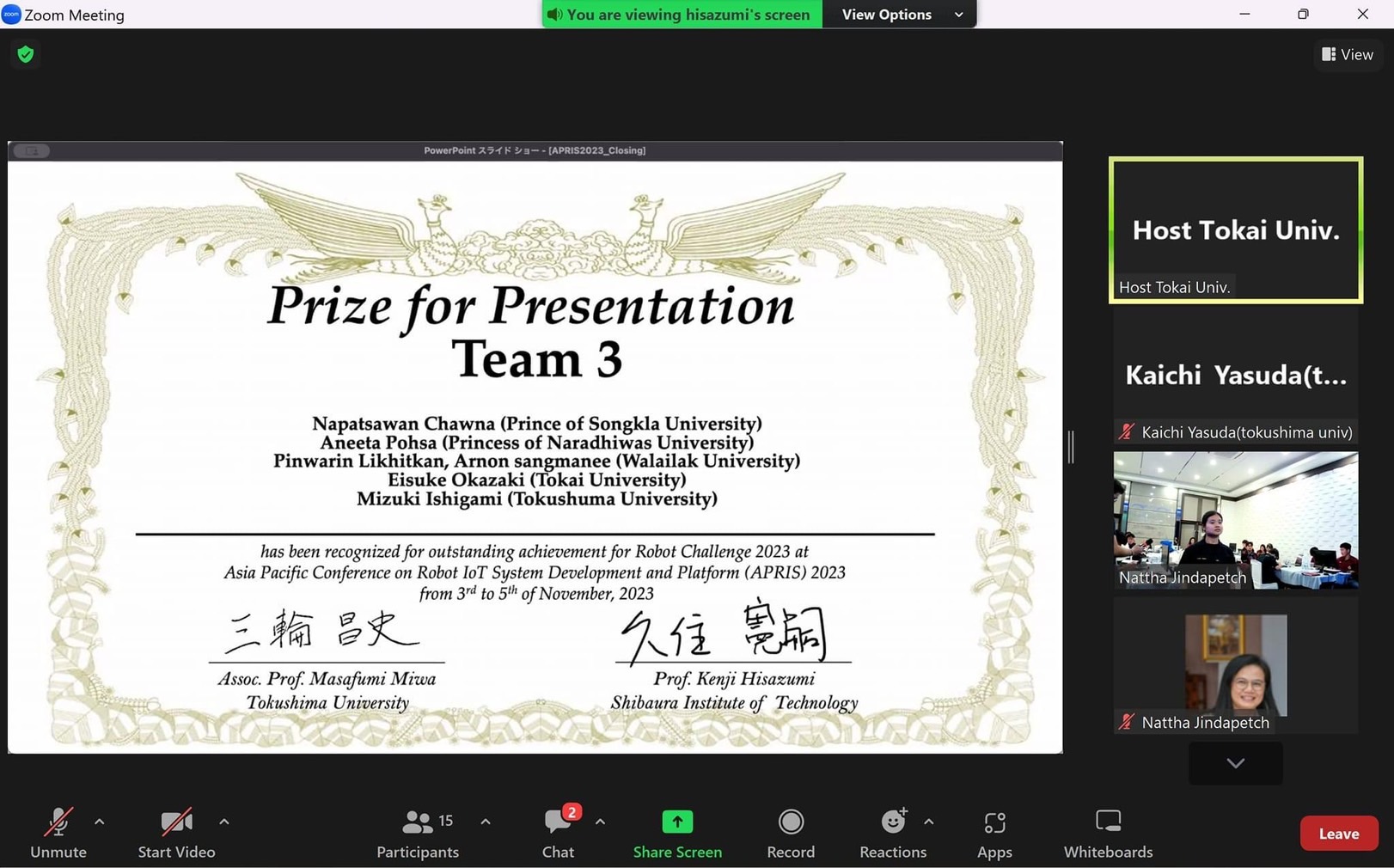This screenshot has height=868, width=1394.
Task: Select Nattha Jindapetch conference room video tile
Action: 1236,520
